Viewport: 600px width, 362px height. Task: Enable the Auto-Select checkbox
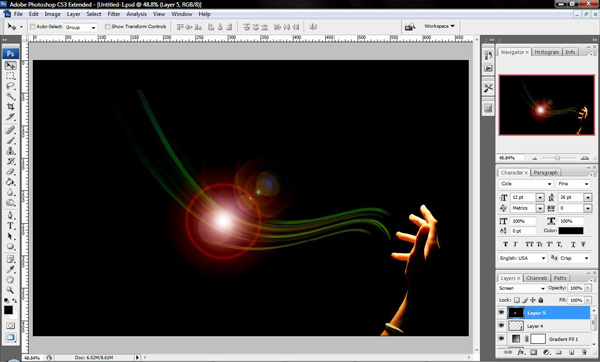coord(33,26)
